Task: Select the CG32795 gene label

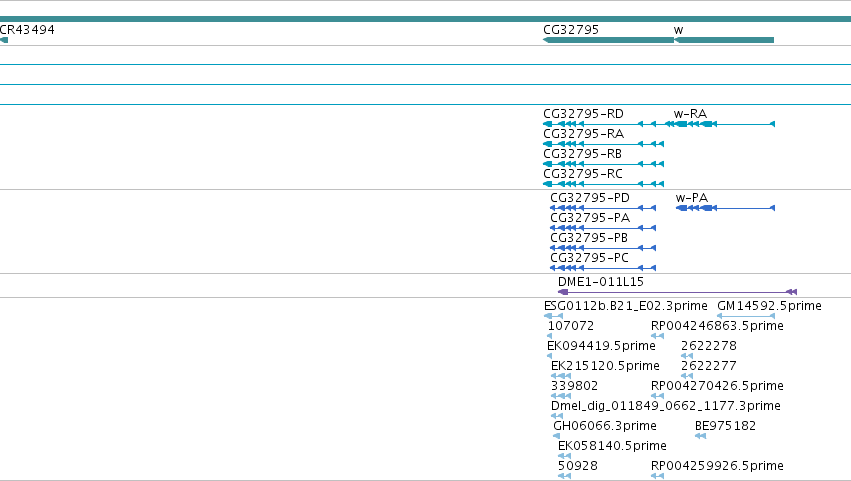Action: 571,30
